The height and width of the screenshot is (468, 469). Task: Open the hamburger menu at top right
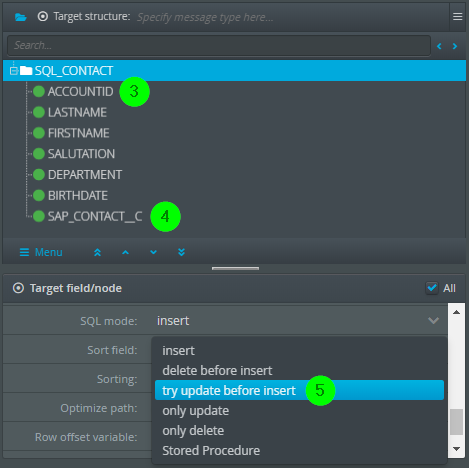457,17
